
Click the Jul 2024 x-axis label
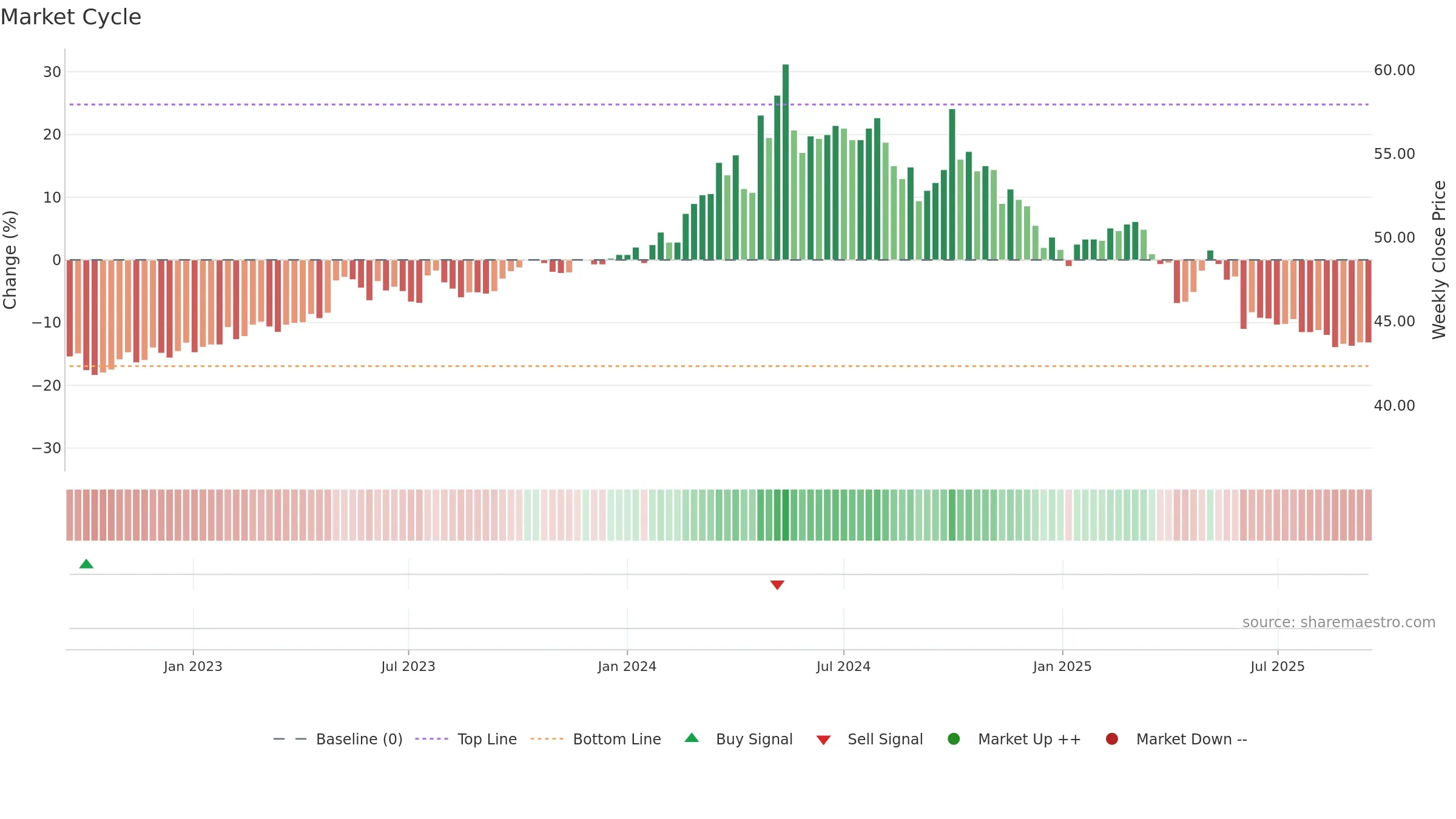click(x=843, y=667)
